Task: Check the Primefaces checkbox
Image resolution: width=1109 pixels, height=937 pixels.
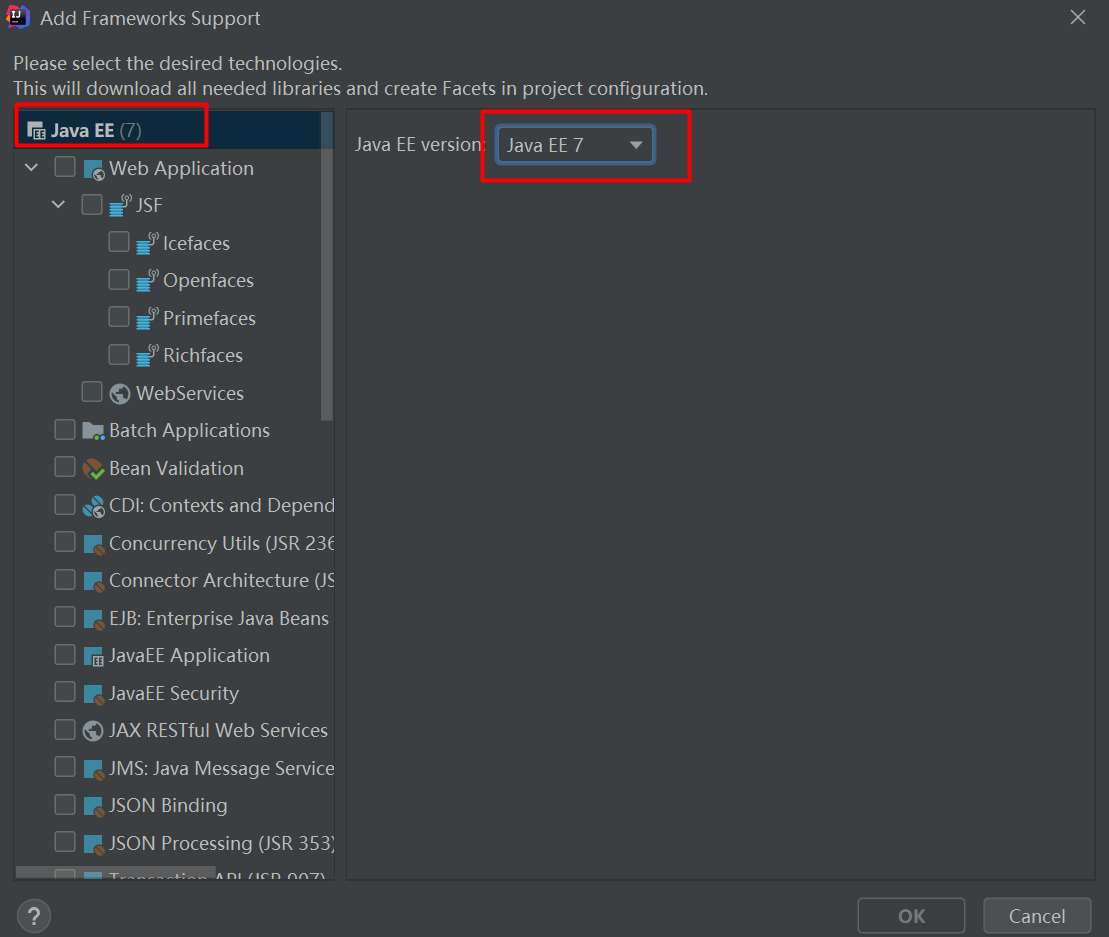Action: pyautogui.click(x=119, y=317)
